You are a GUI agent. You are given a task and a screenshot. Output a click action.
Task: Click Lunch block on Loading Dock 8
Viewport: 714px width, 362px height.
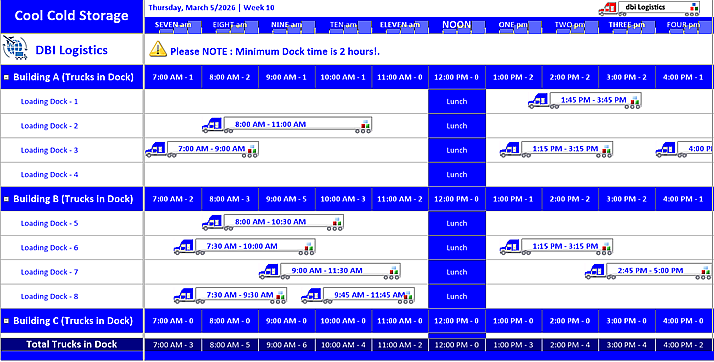pos(457,296)
